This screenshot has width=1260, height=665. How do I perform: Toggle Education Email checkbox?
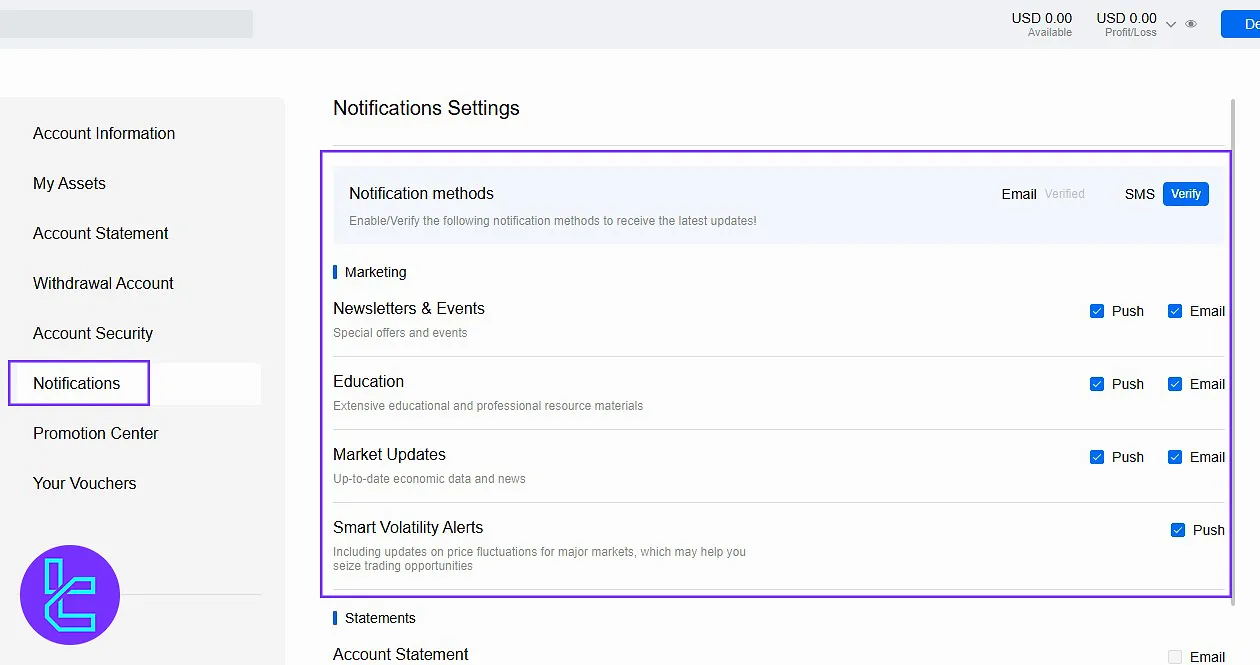point(1175,384)
